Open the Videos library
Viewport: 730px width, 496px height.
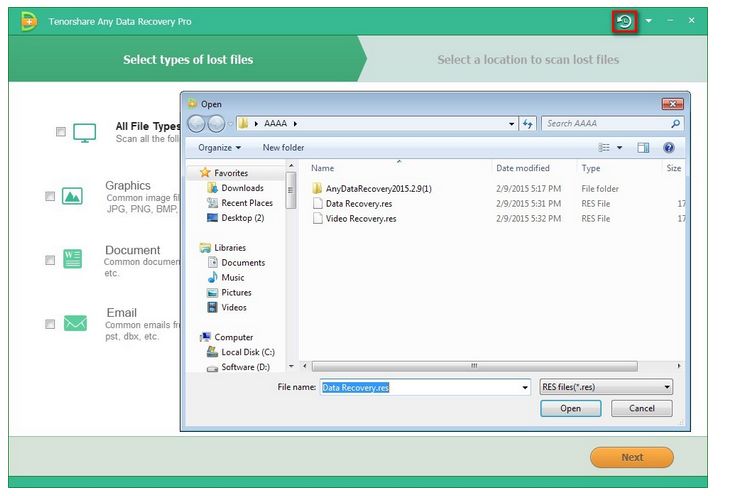227,307
